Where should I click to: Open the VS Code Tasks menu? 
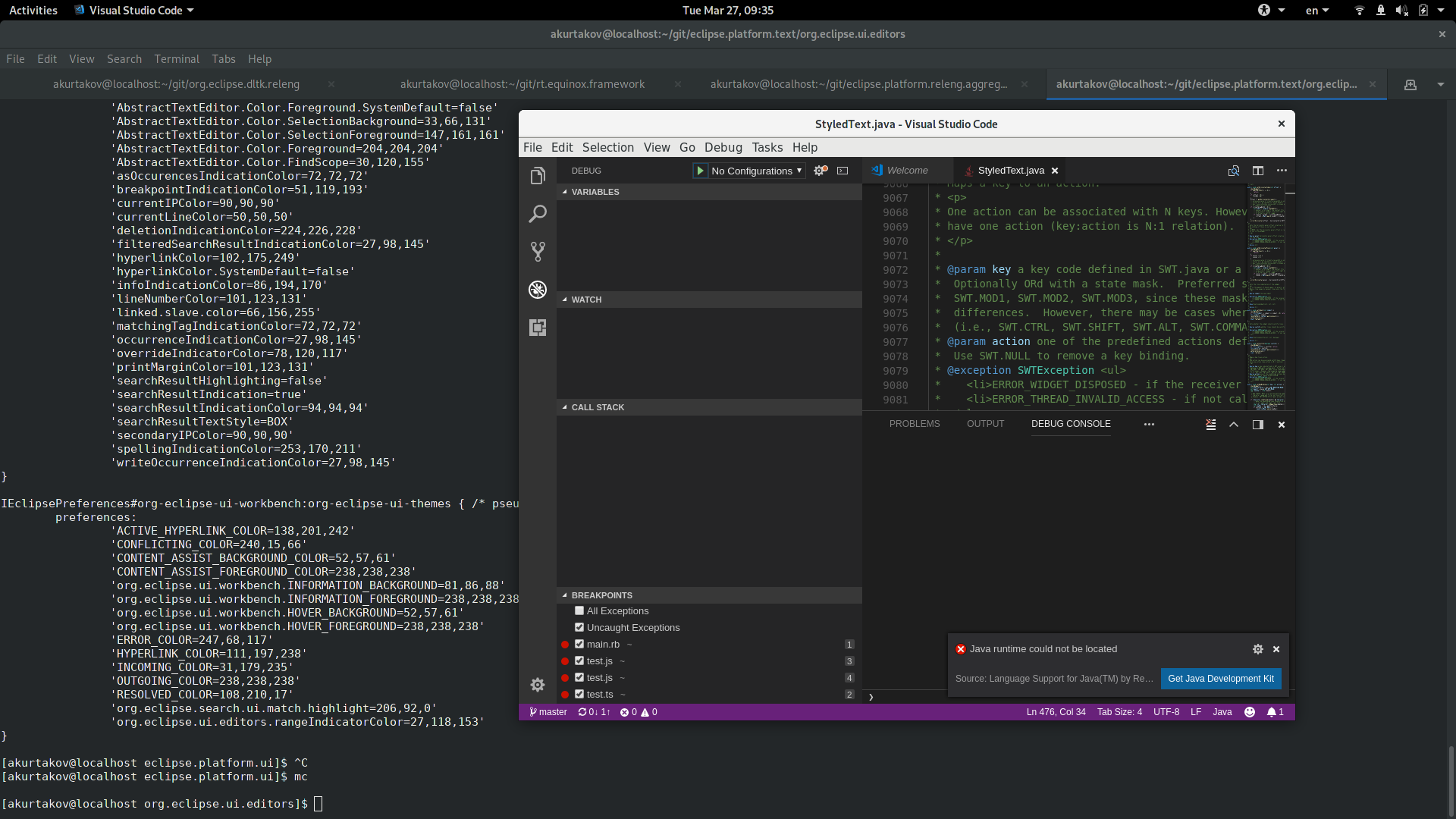point(767,148)
